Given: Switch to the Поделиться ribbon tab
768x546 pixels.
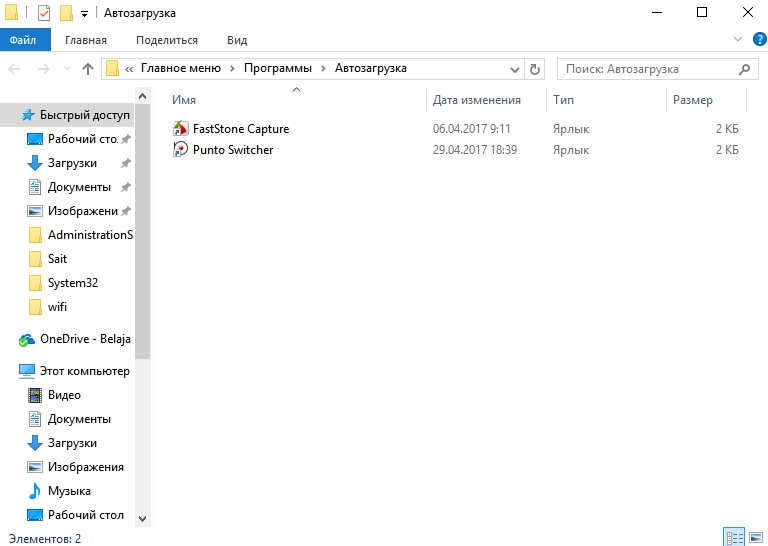Looking at the screenshot, I should [x=167, y=40].
